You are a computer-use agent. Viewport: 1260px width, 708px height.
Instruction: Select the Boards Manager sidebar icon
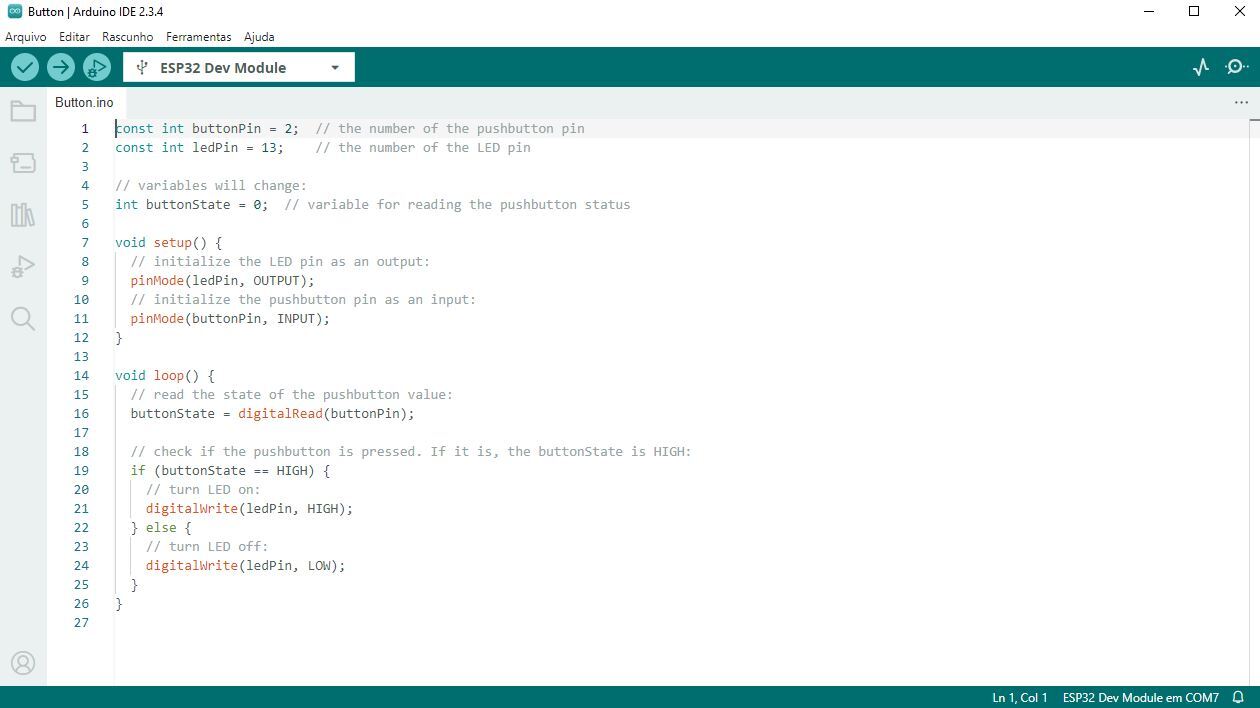(22, 163)
